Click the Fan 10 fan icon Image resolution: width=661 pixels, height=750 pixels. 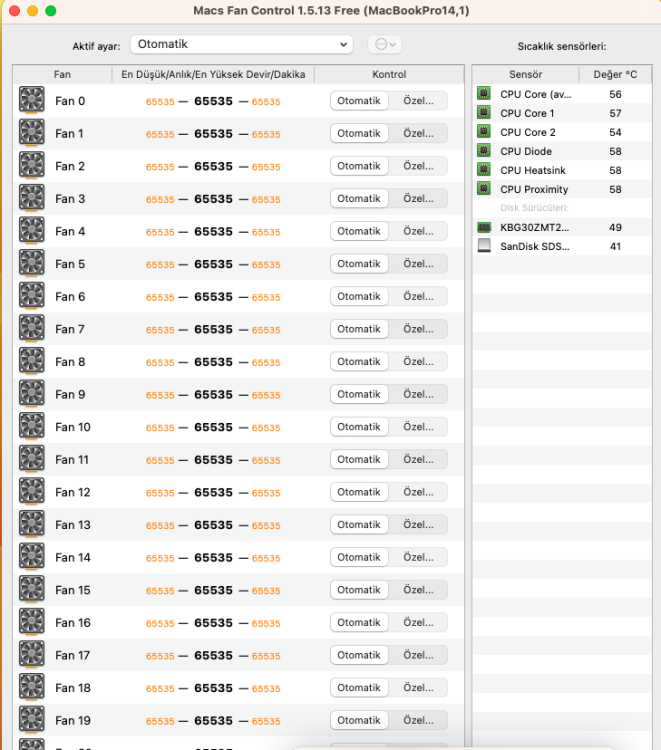click(x=32, y=426)
